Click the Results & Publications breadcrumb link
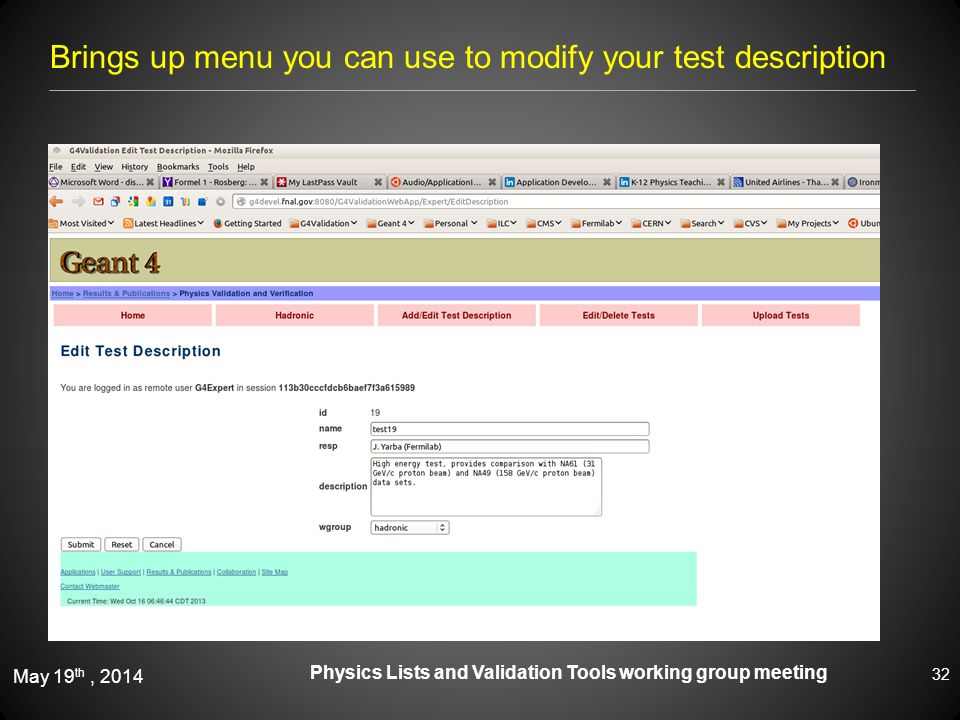Viewport: 960px width, 720px height. point(126,293)
